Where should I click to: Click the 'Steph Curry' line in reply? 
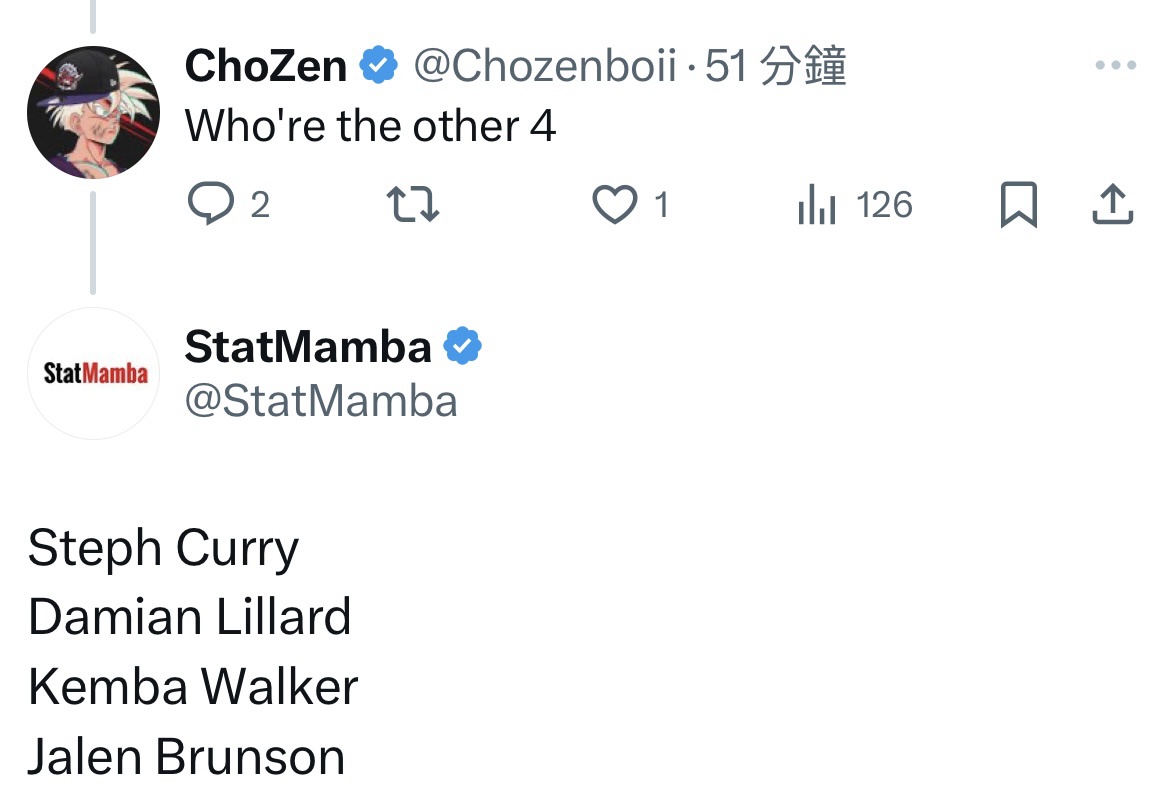pyautogui.click(x=163, y=549)
